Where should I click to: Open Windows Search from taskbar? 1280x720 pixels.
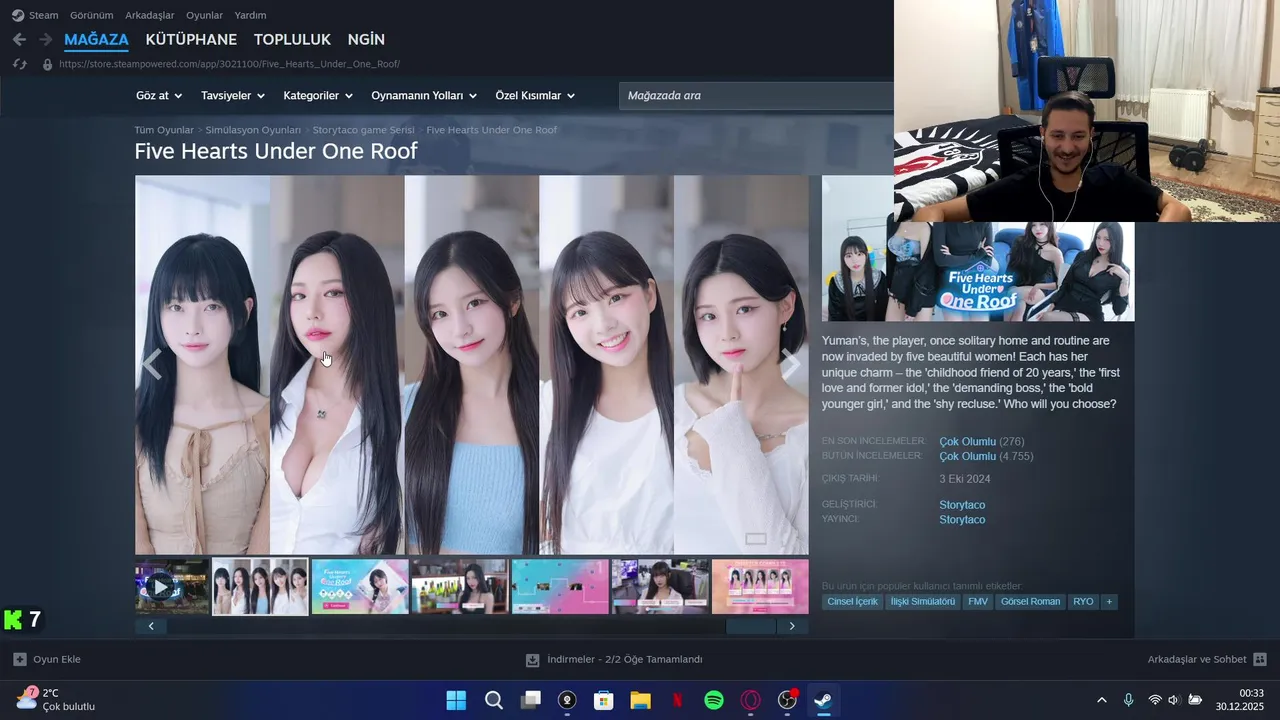tap(493, 700)
